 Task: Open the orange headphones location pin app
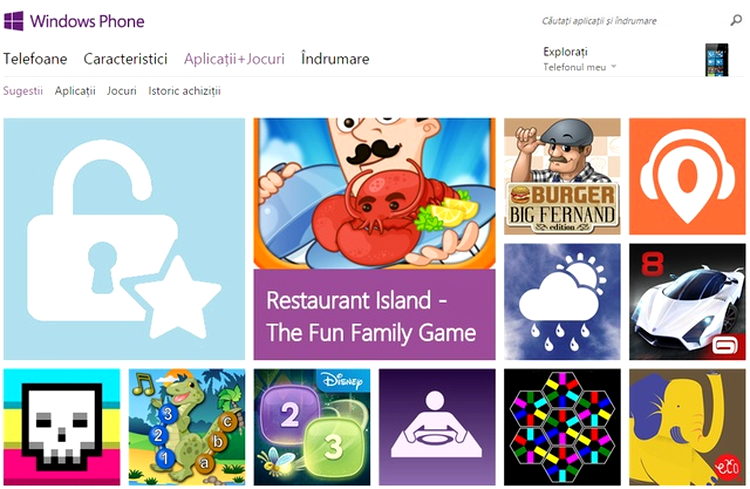[x=687, y=177]
